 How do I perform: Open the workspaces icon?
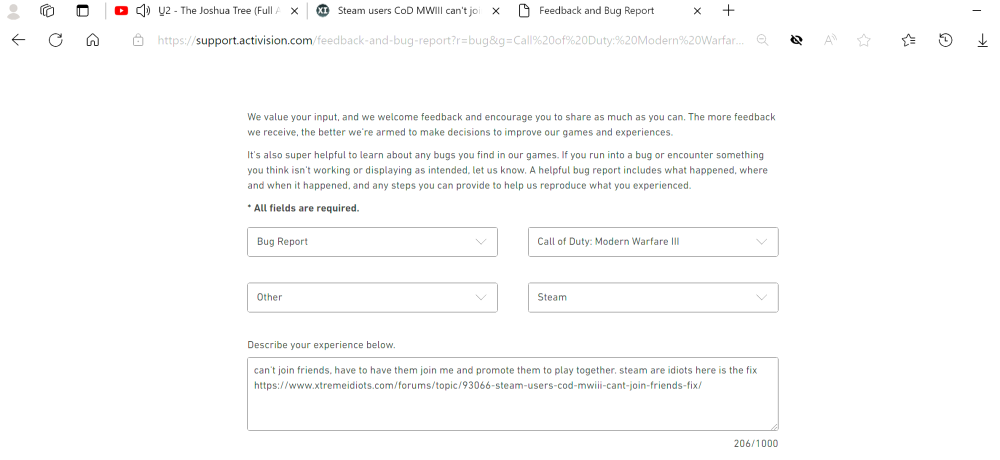tap(47, 11)
